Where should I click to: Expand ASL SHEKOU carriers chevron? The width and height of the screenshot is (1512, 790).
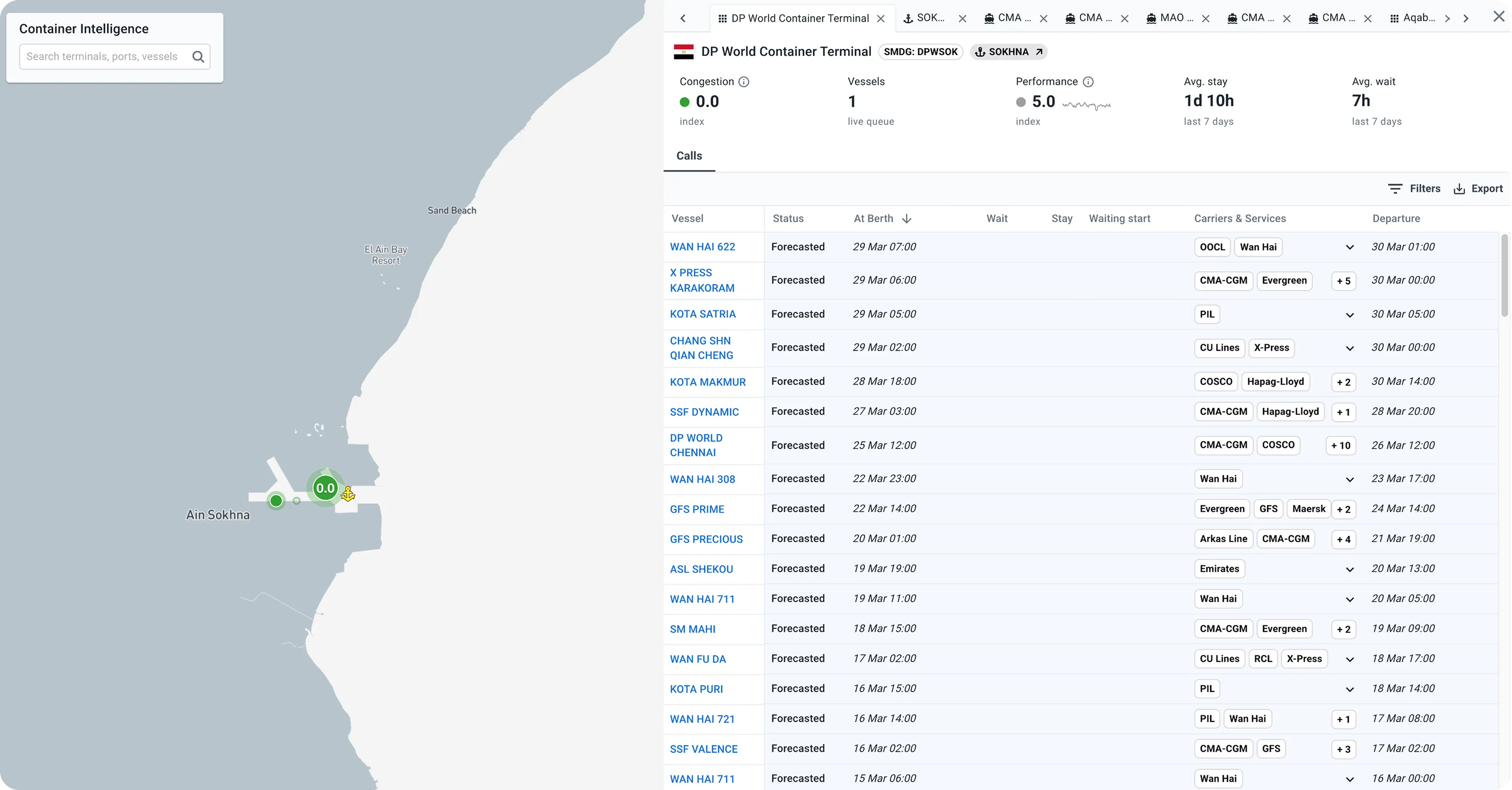(1350, 569)
